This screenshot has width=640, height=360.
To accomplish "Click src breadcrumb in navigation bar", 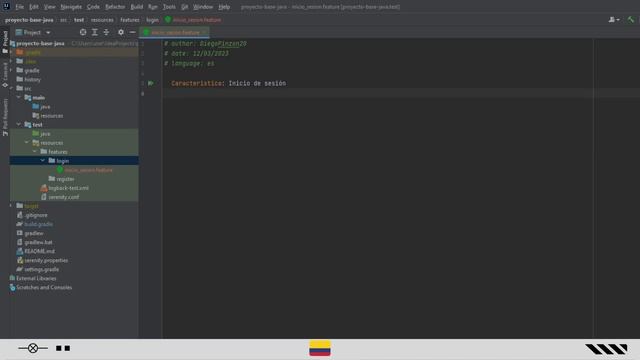I will (x=63, y=20).
